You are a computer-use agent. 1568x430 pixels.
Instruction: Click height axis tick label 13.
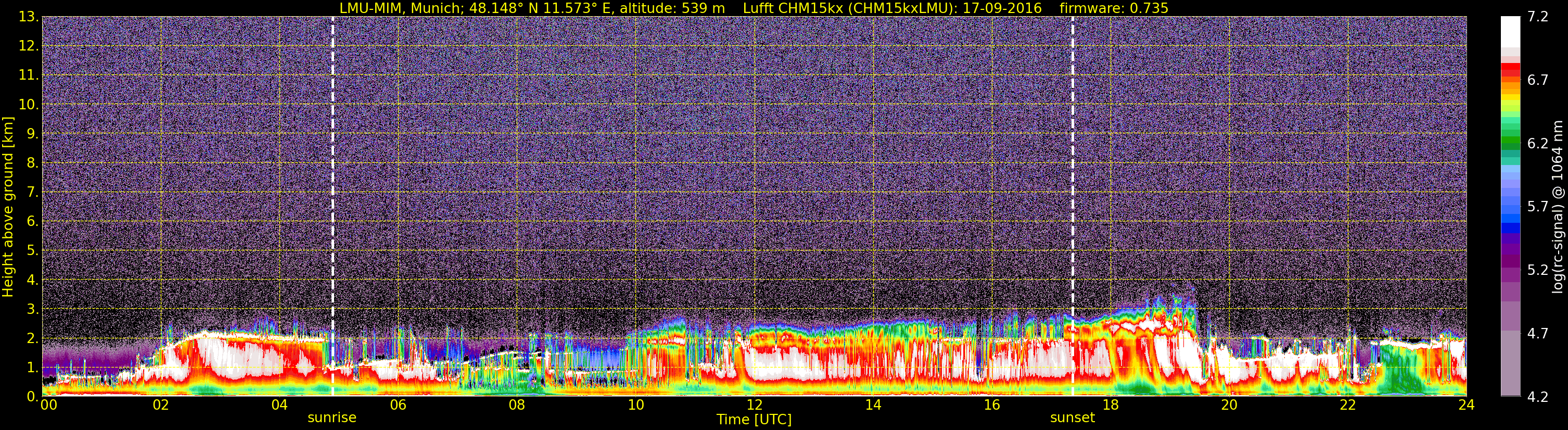pos(29,17)
